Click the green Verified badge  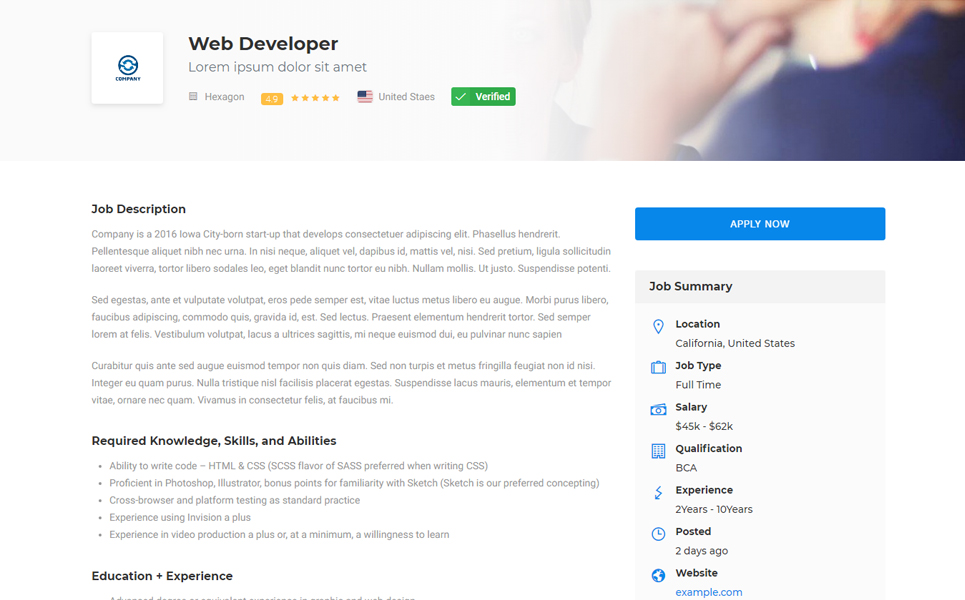(483, 97)
